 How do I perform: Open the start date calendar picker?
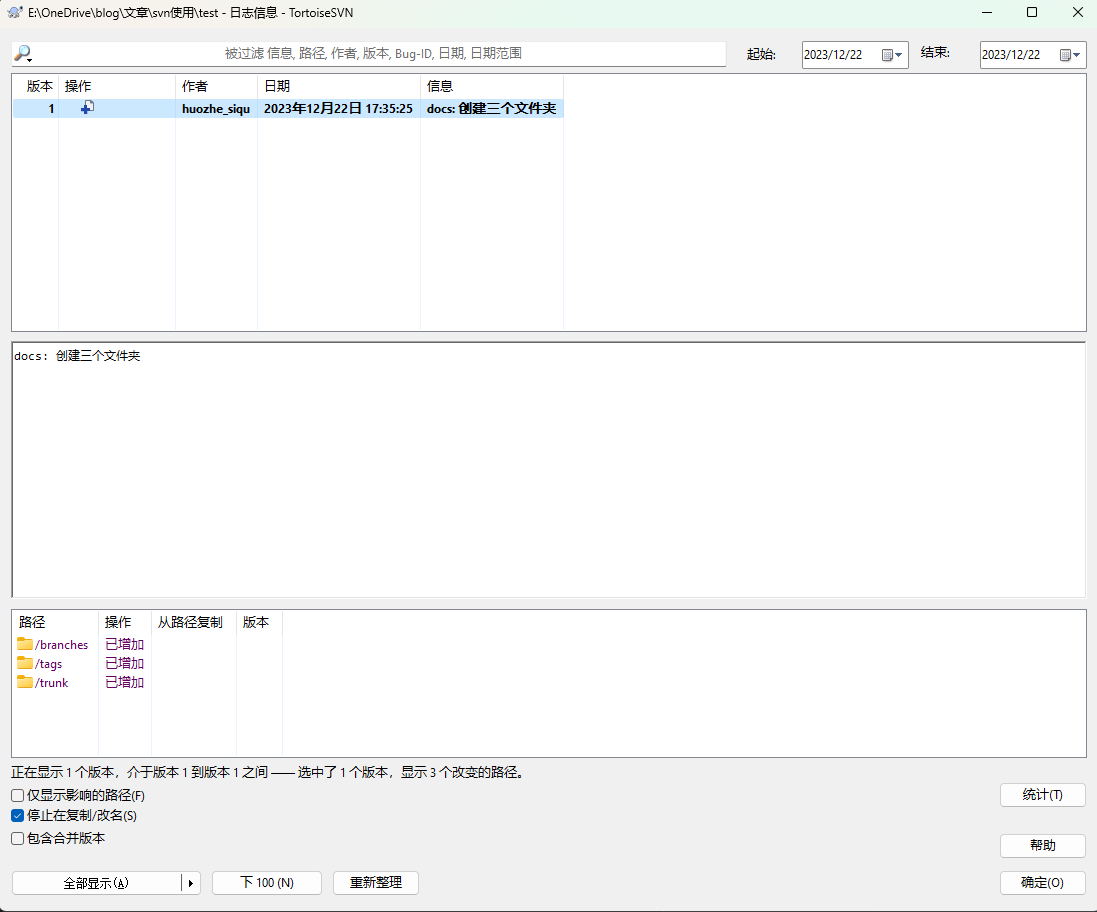coord(892,55)
